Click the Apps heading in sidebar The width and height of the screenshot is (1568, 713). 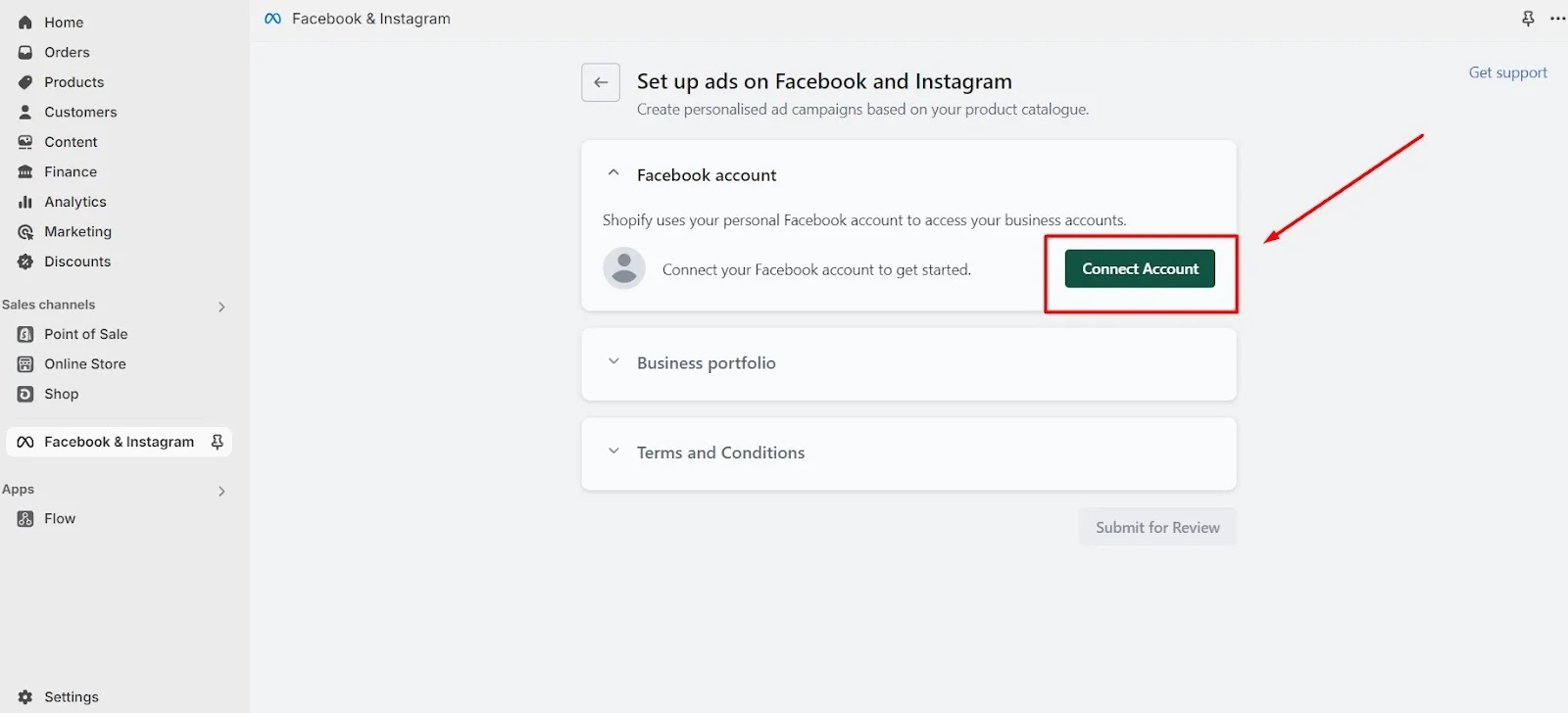click(18, 490)
